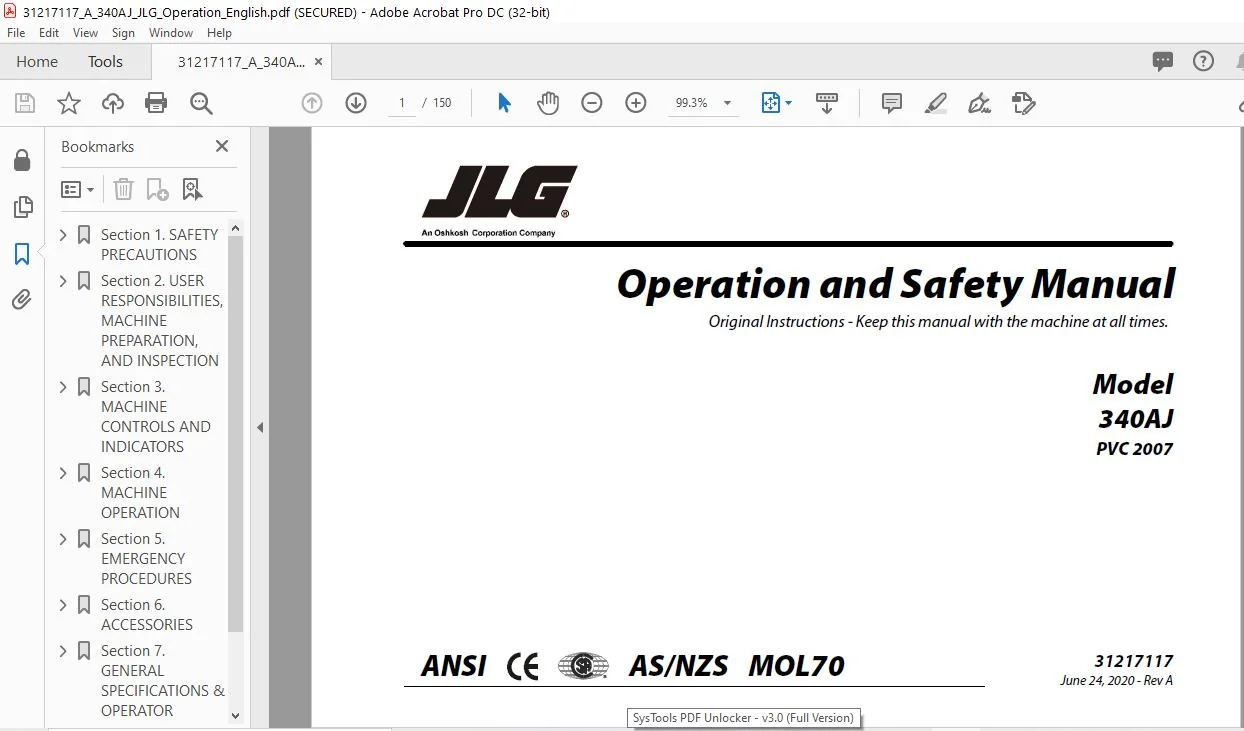This screenshot has width=1244, height=731.
Task: Select Section 6. ACCESSORIES bookmark text
Action: [147, 614]
